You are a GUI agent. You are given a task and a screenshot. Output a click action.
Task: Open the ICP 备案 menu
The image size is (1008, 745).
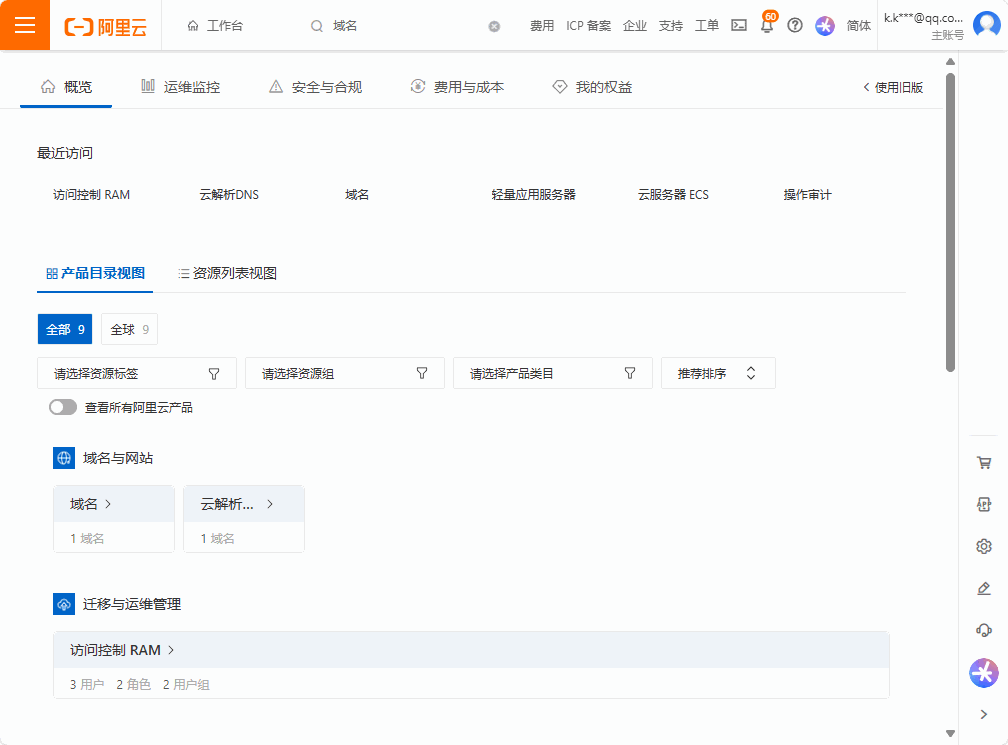click(x=588, y=26)
